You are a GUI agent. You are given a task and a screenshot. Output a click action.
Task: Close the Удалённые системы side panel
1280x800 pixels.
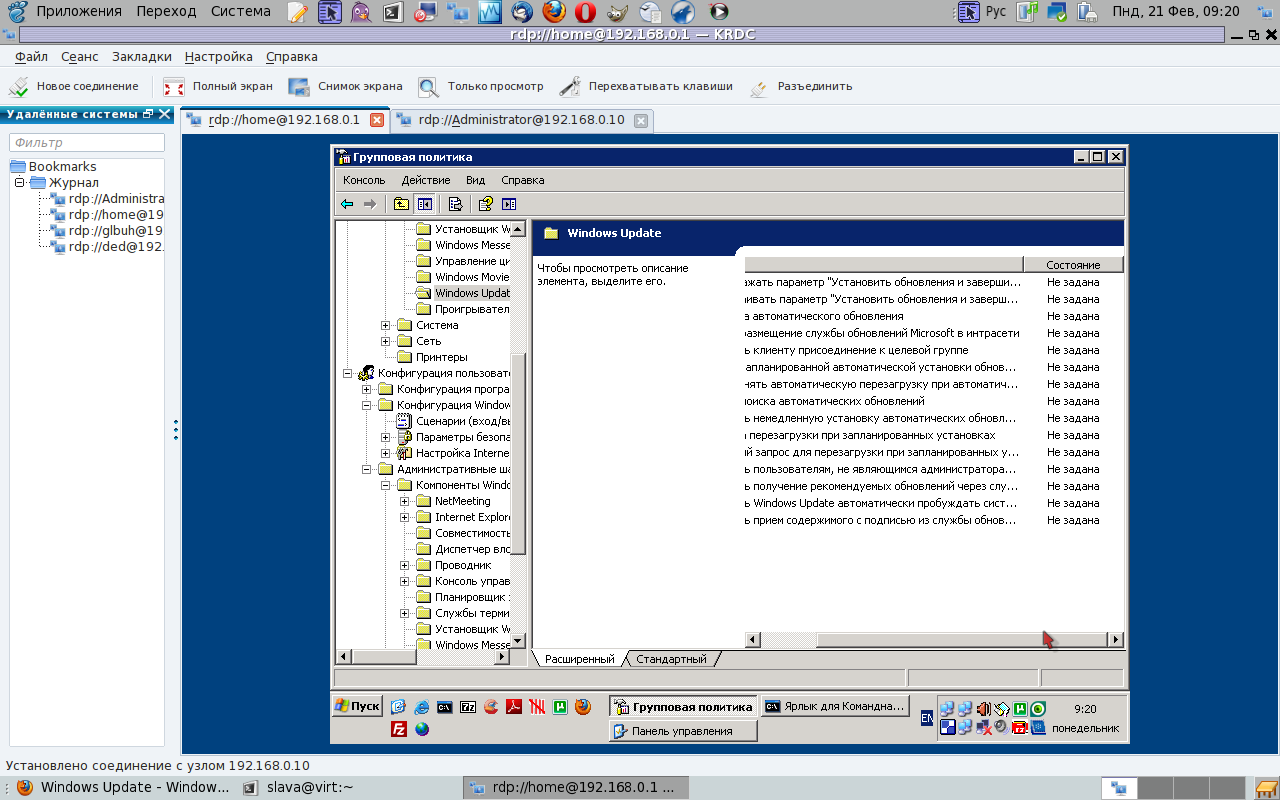point(165,114)
